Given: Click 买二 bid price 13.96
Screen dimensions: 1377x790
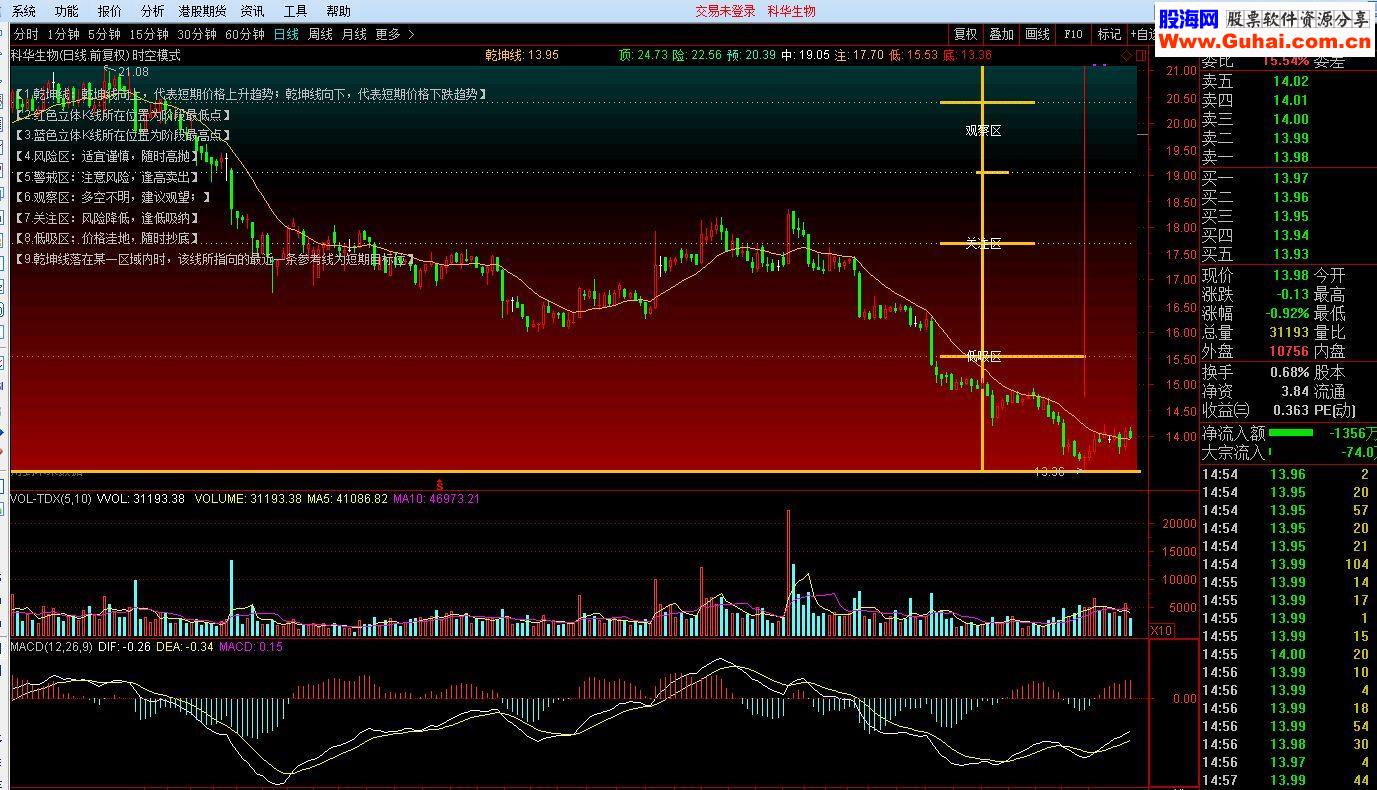Looking at the screenshot, I should tap(1291, 197).
